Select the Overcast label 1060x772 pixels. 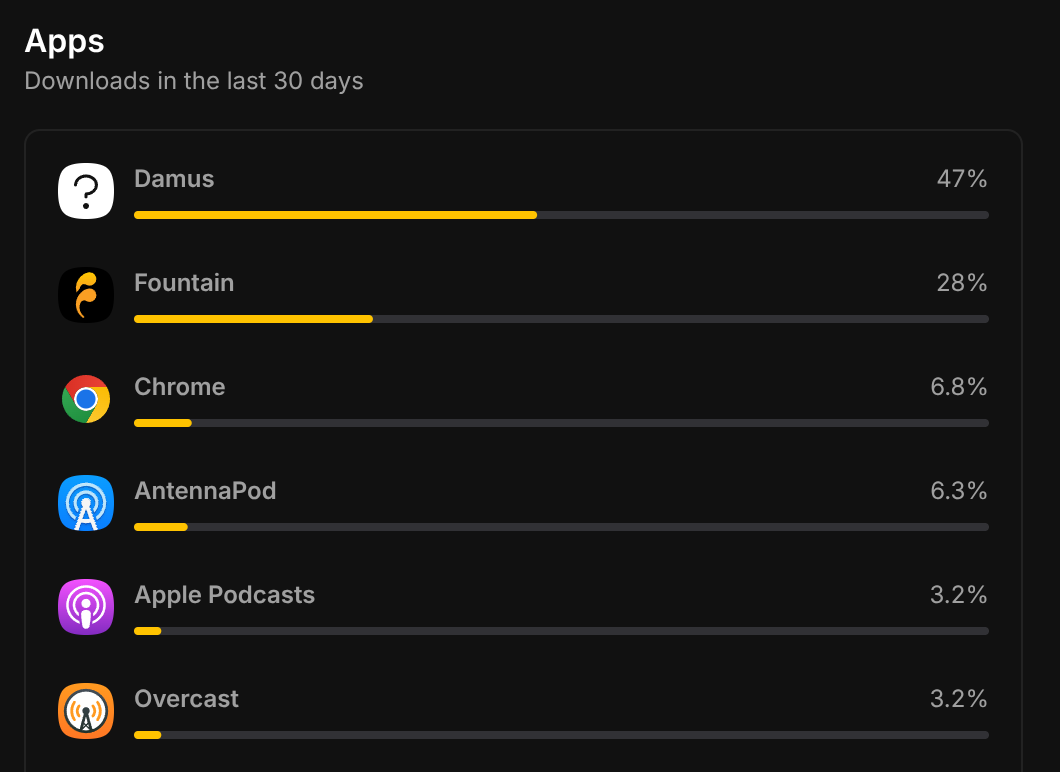186,699
